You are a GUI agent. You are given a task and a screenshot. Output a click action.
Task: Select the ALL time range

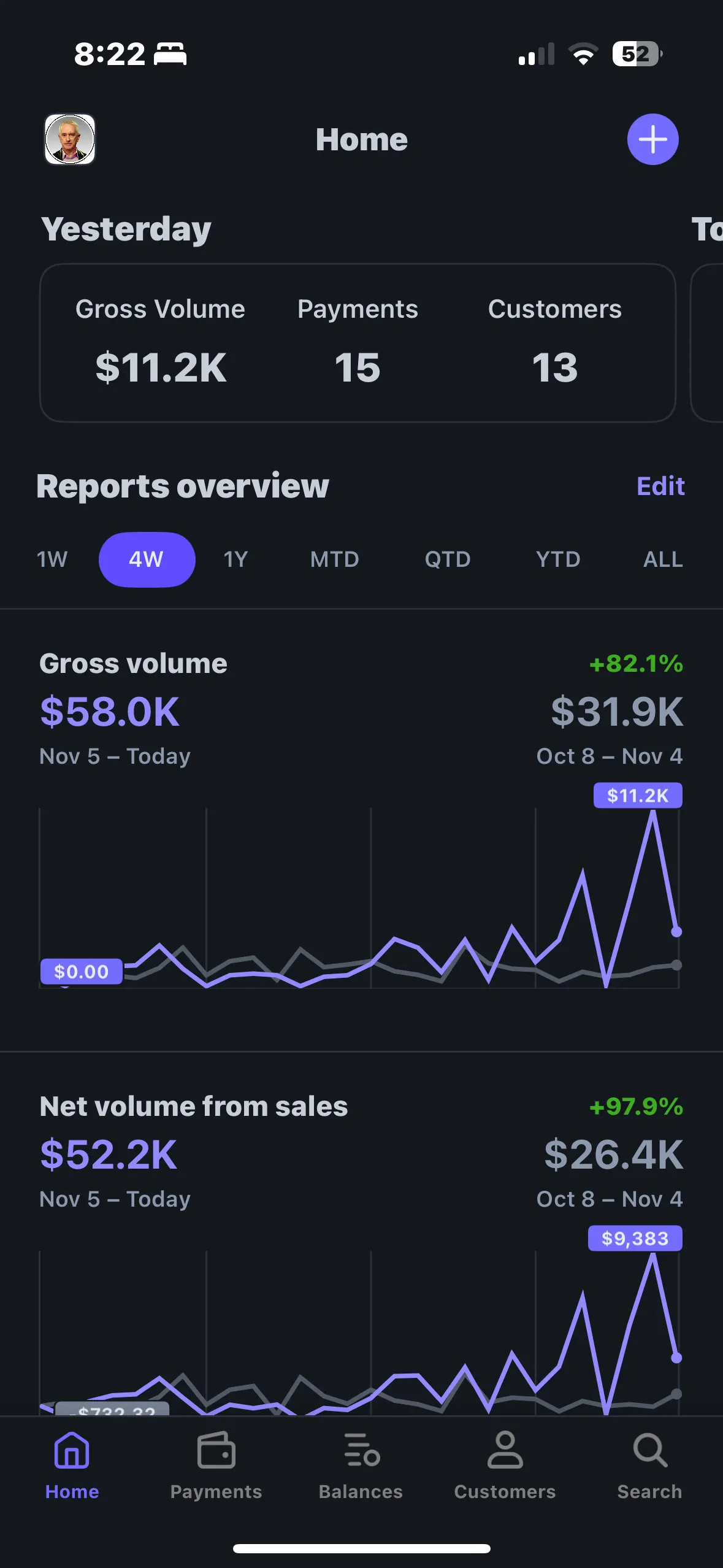pyautogui.click(x=663, y=559)
